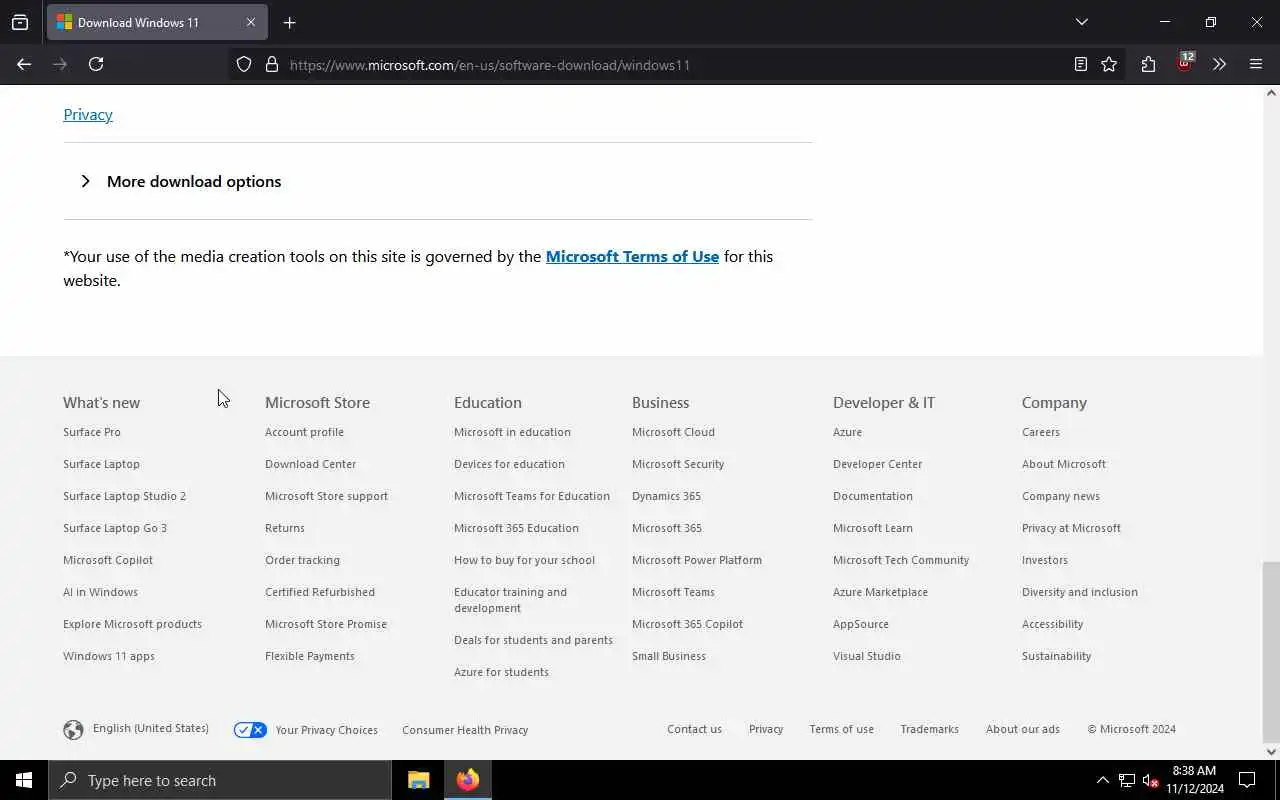
Task: Open Azure Marketplace link
Action: (x=880, y=592)
